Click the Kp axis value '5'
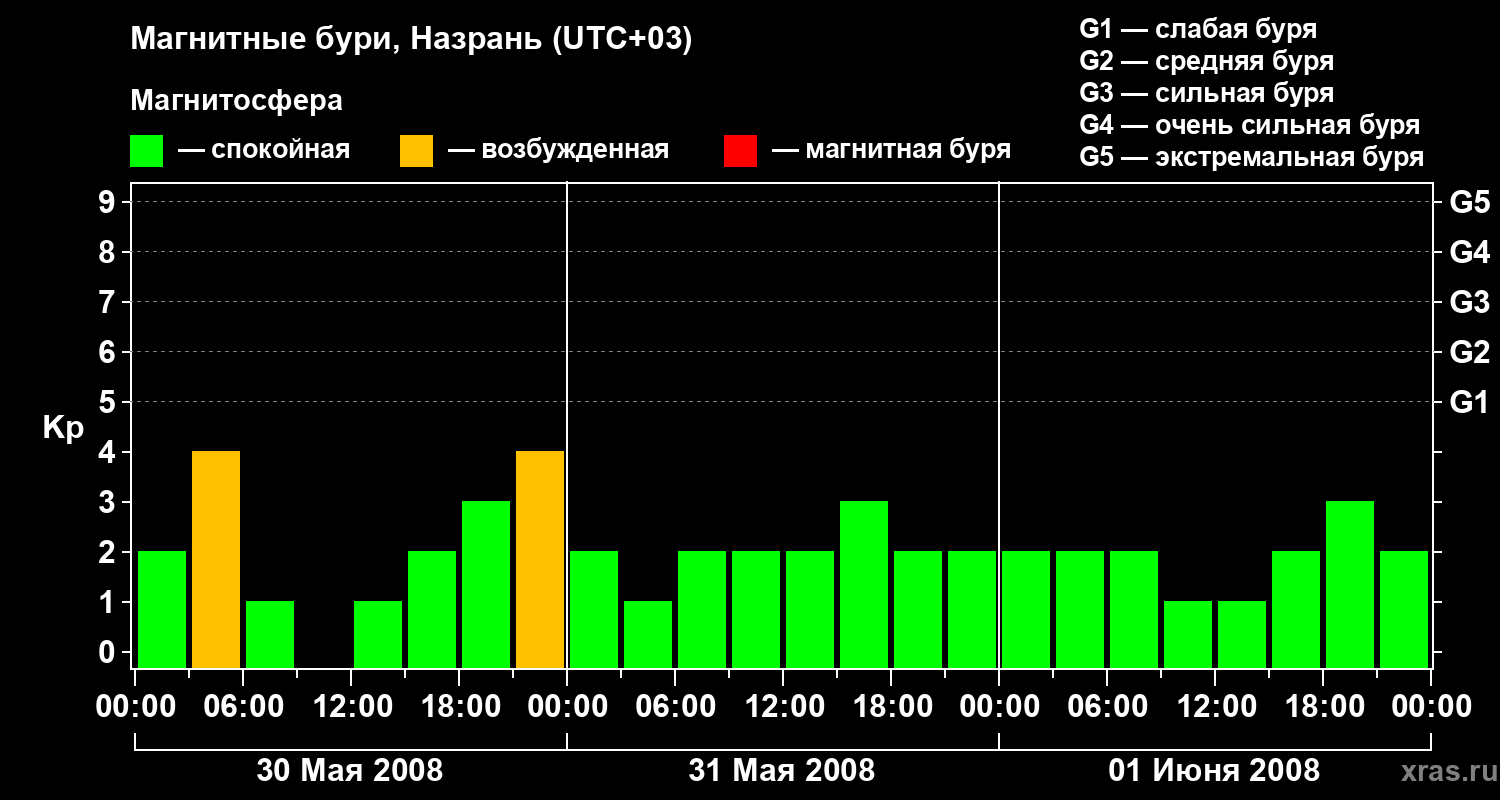The image size is (1500, 800). coord(109,402)
